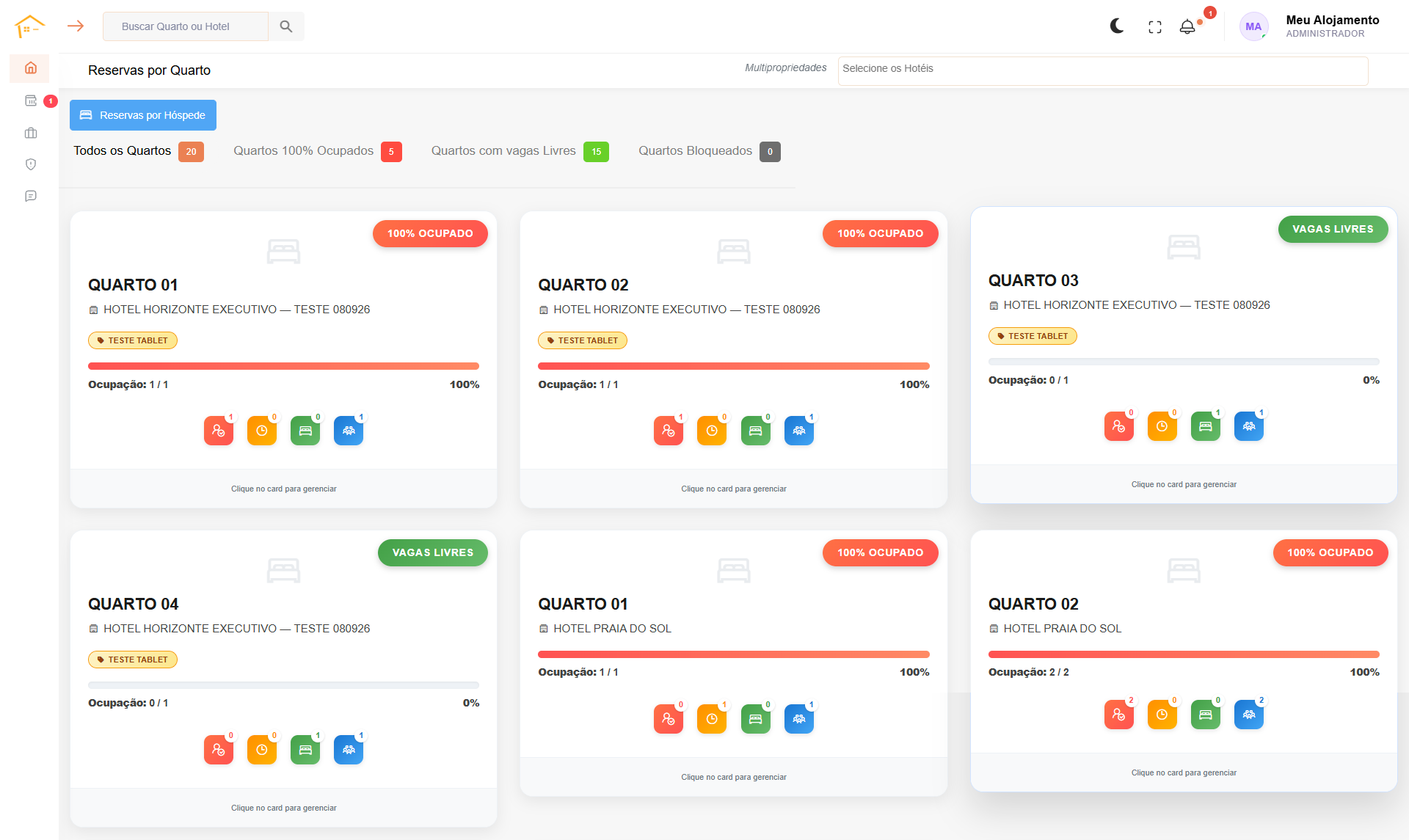Screen dimensions: 1409x840
Task: Click red guest icon on Quarto 04
Action: [x=219, y=750]
